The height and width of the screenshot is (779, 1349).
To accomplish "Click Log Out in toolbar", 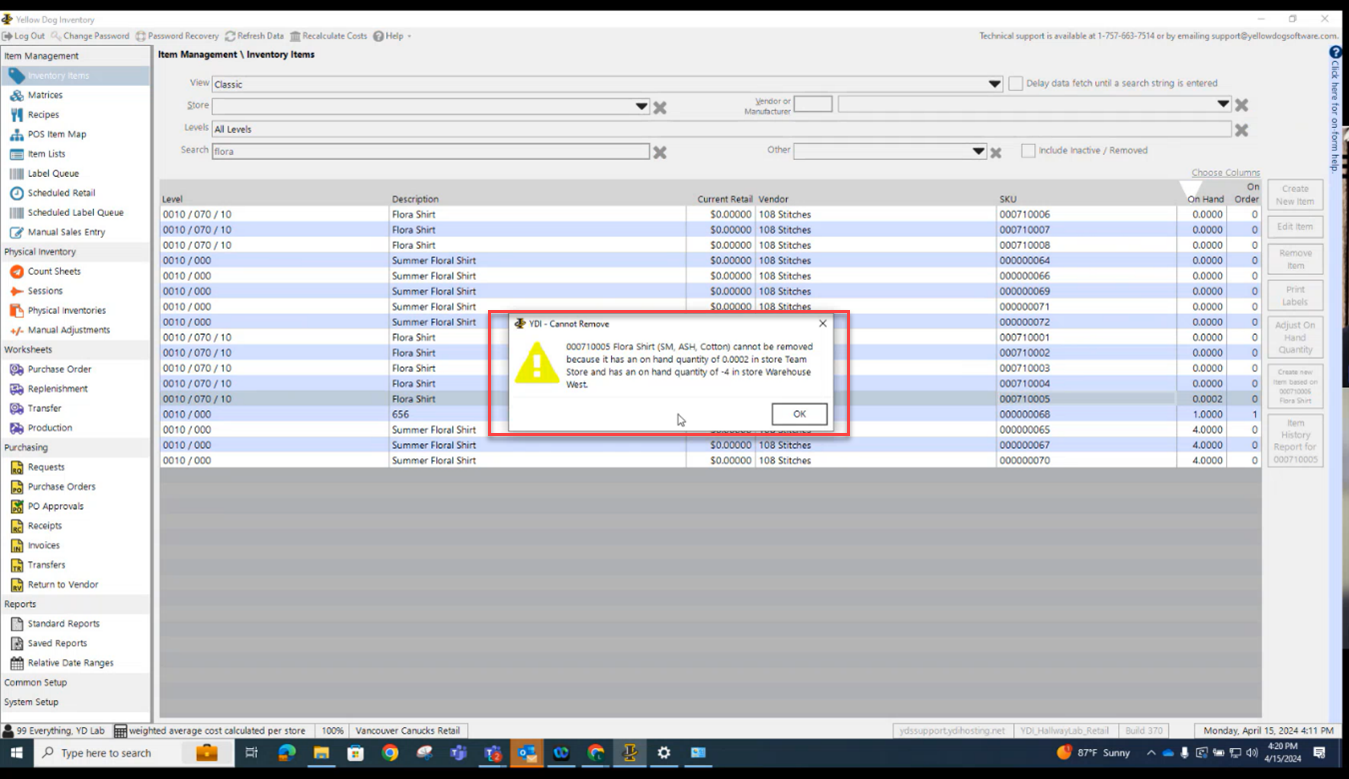I will (23, 36).
